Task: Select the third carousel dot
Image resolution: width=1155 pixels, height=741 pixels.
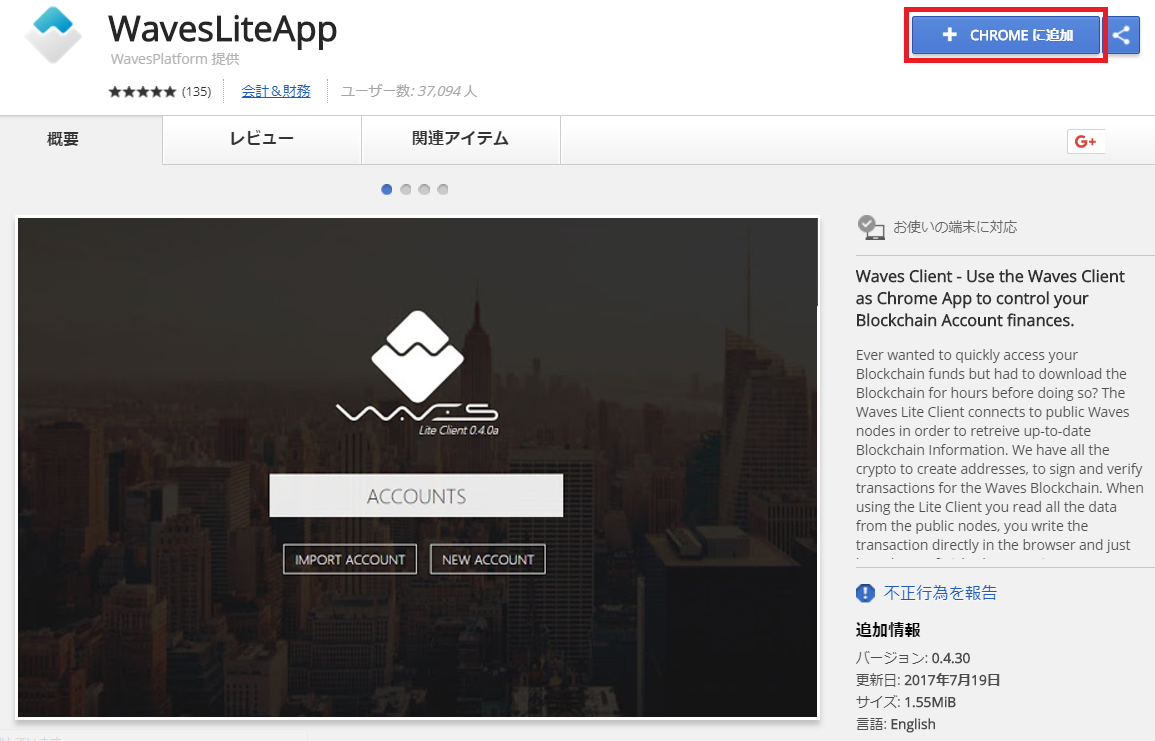Action: [424, 189]
